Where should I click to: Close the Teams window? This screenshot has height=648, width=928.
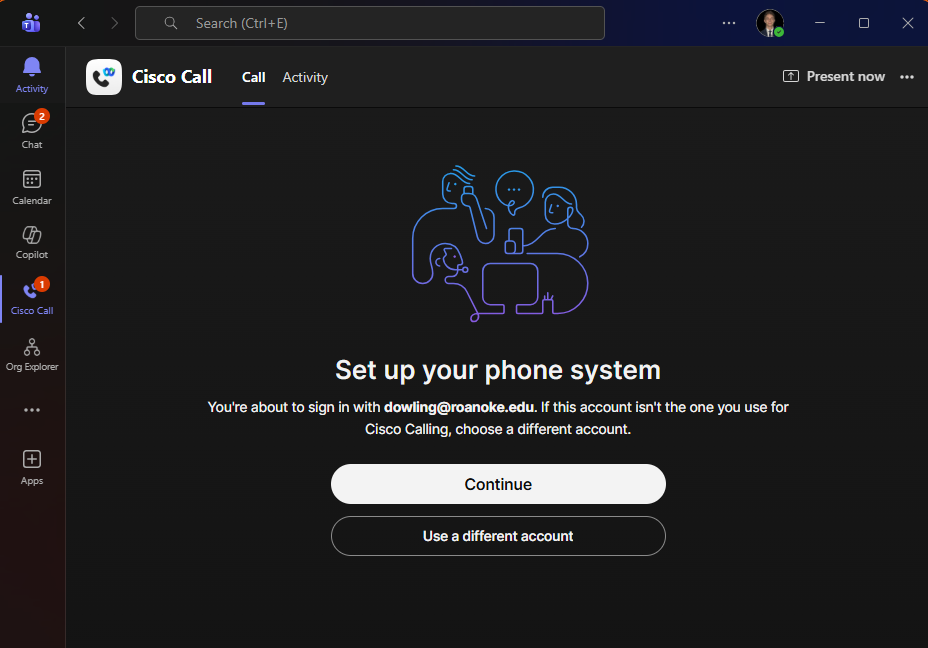click(x=908, y=23)
